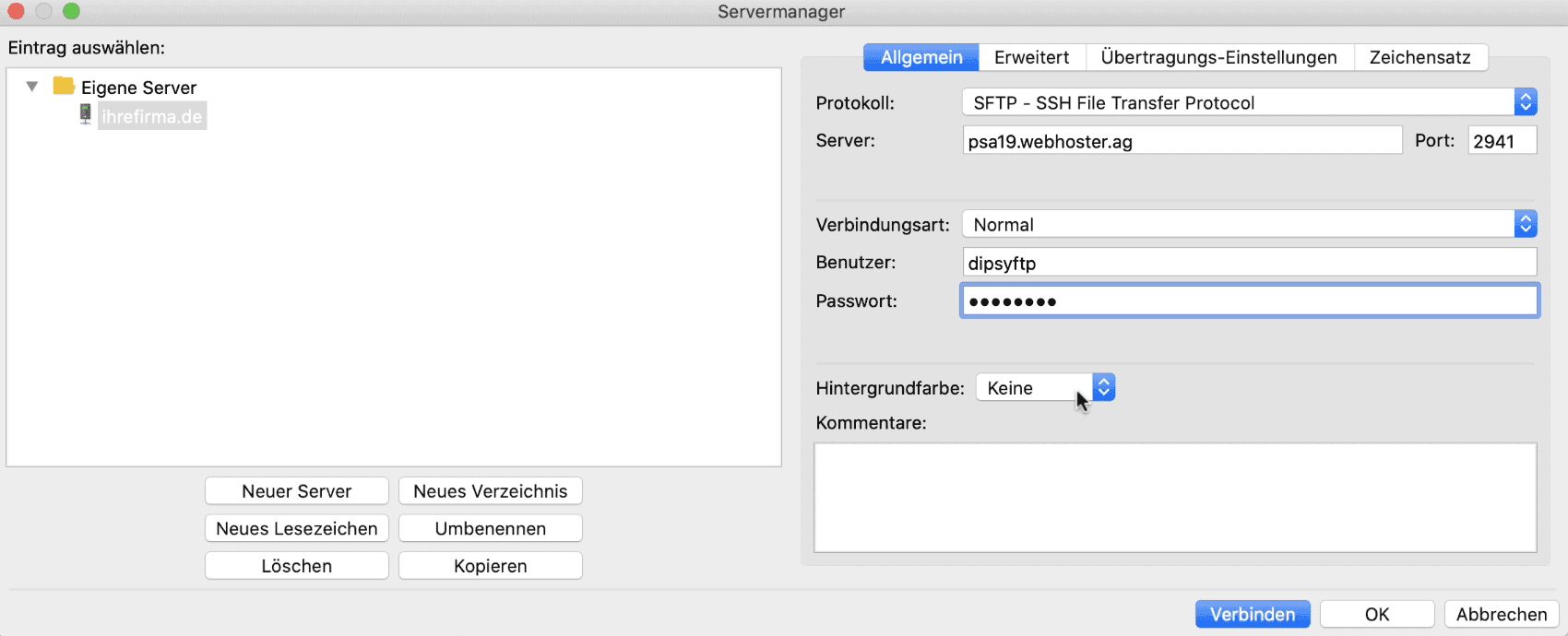Open the Hintergrundfarbe dropdown showing Keine
This screenshot has height=636, width=1568.
tap(1046, 388)
